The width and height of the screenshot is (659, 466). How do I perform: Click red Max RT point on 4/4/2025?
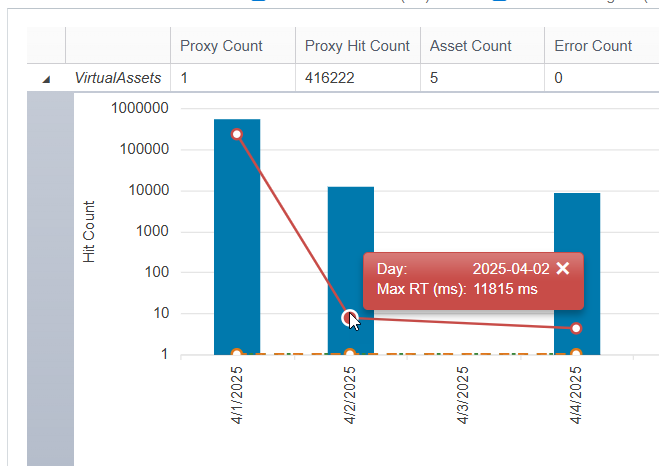576,328
